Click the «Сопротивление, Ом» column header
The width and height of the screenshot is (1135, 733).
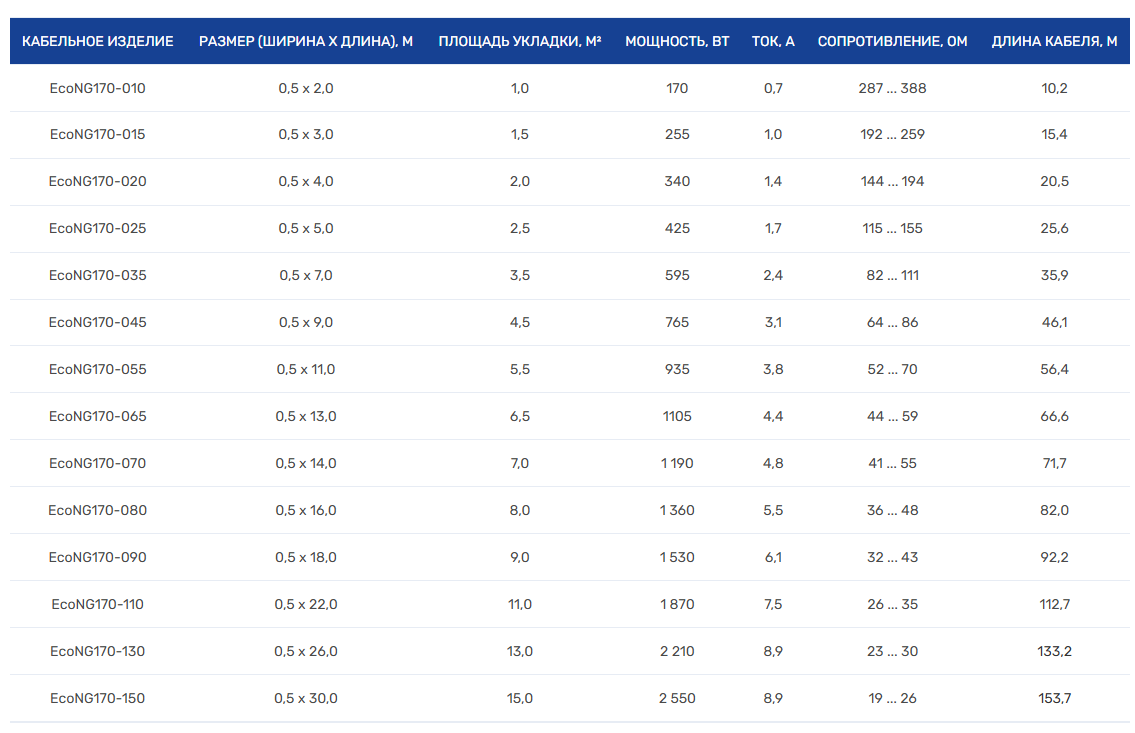(892, 41)
